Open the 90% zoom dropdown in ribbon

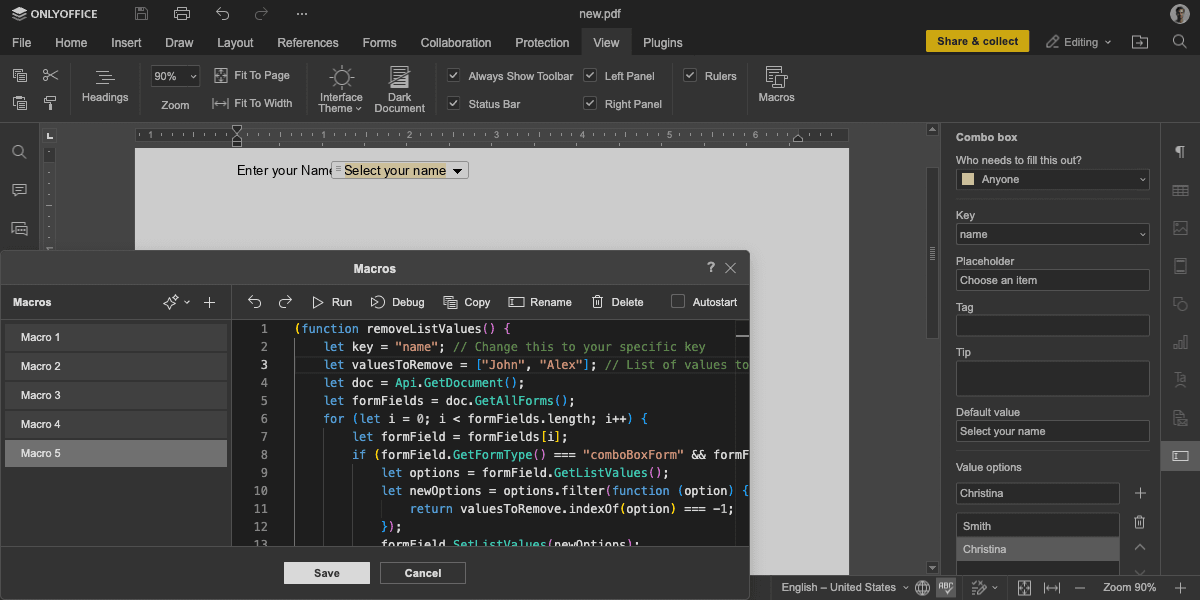click(x=193, y=76)
